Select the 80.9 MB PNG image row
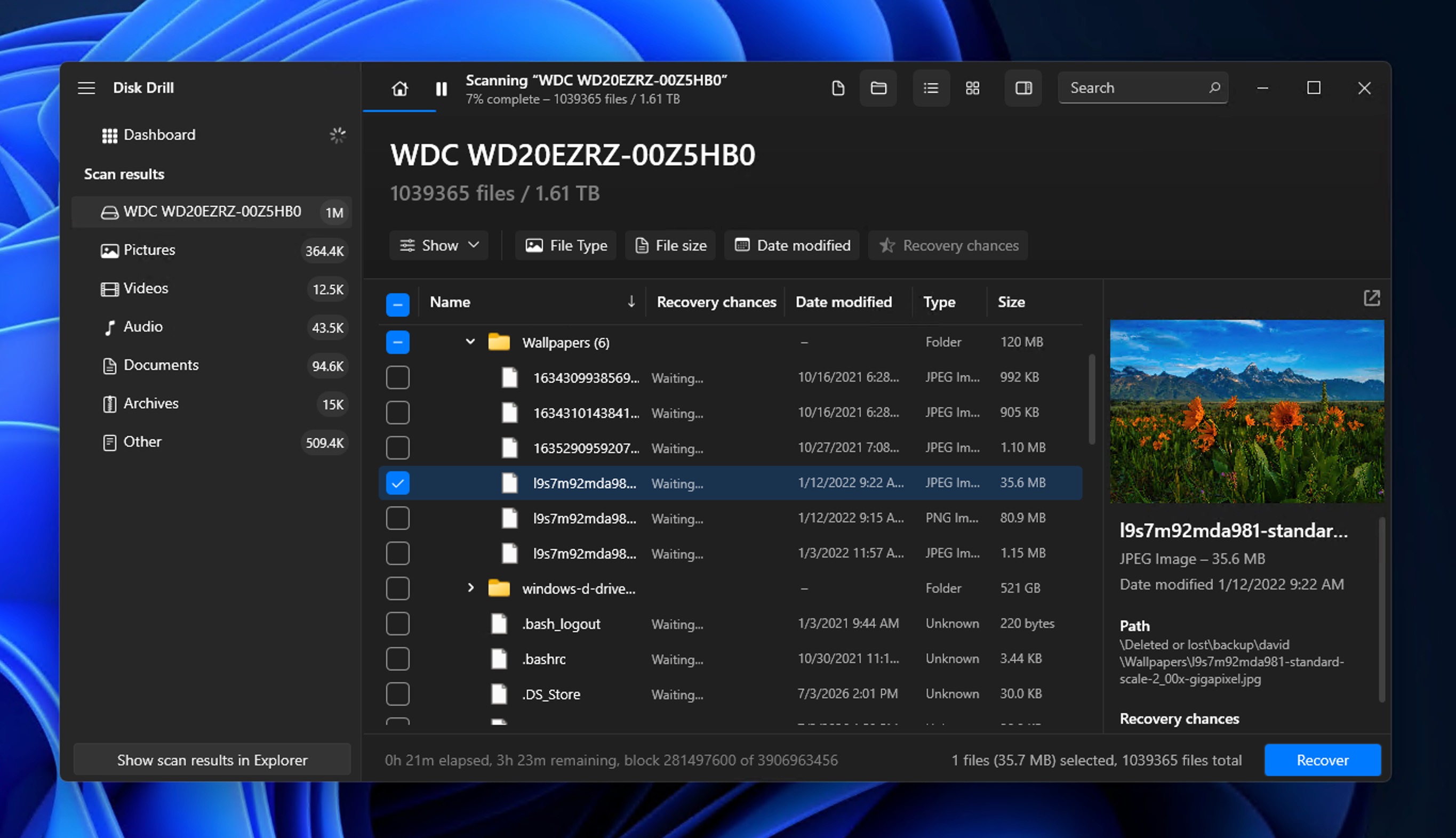Screen dimensions: 1456x838 click(x=730, y=518)
